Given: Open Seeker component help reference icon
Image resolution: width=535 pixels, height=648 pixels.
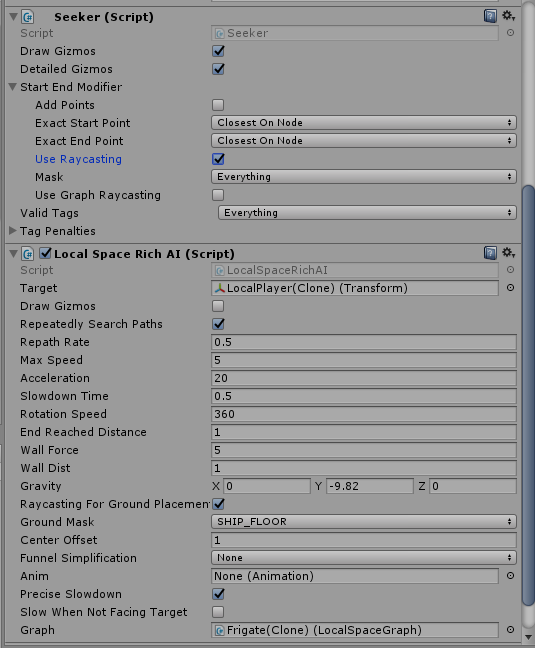Looking at the screenshot, I should pos(490,17).
